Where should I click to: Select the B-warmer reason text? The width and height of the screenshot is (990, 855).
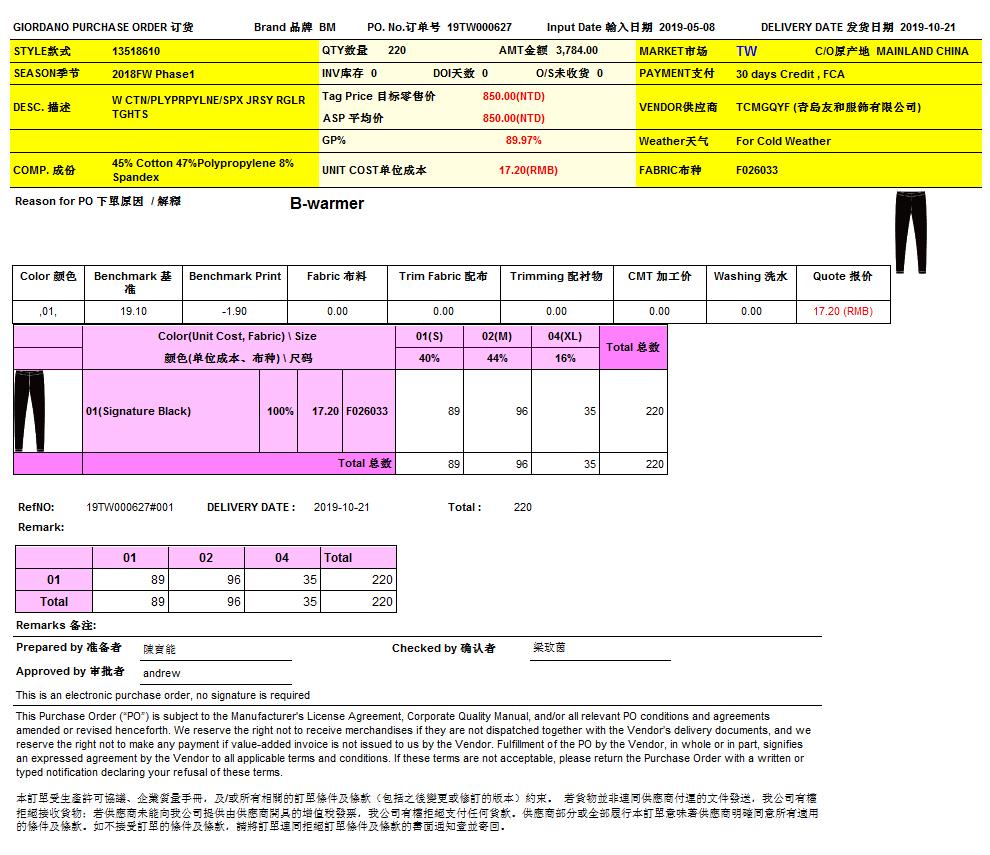[x=327, y=204]
